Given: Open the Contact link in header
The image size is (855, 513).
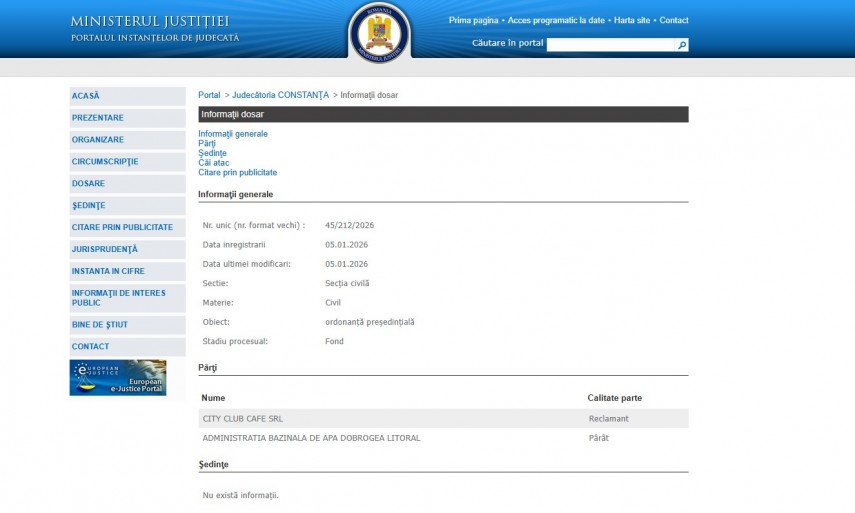Looking at the screenshot, I should [x=674, y=20].
